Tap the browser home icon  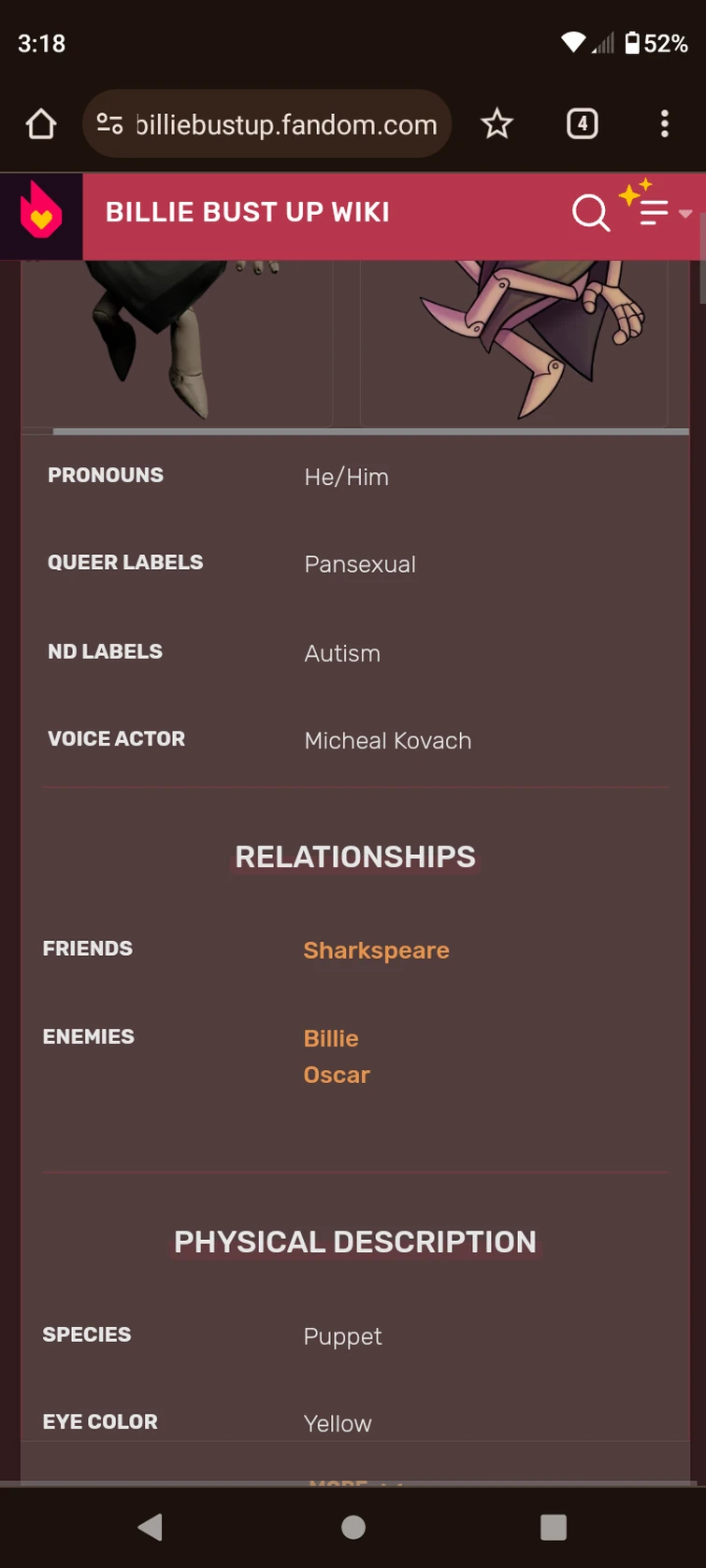point(40,122)
